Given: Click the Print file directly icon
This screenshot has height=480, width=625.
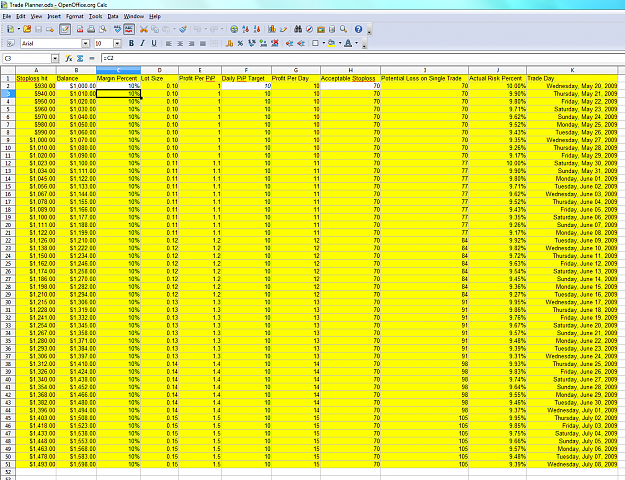Looking at the screenshot, I should pos(91,29).
